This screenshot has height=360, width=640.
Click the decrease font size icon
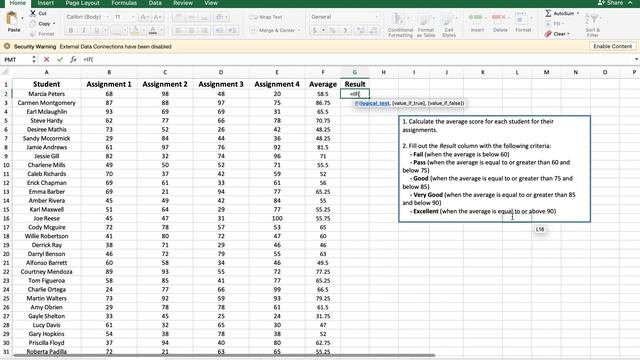pos(157,17)
